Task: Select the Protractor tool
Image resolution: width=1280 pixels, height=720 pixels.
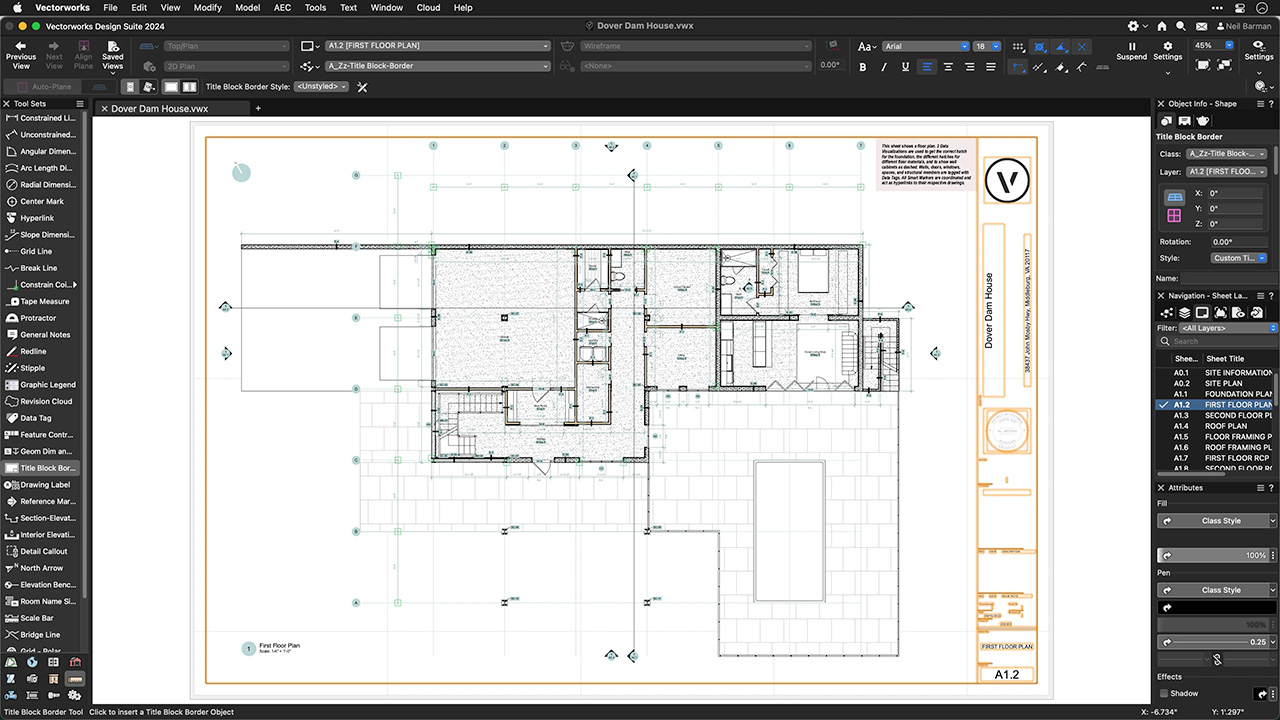Action: [x=38, y=318]
